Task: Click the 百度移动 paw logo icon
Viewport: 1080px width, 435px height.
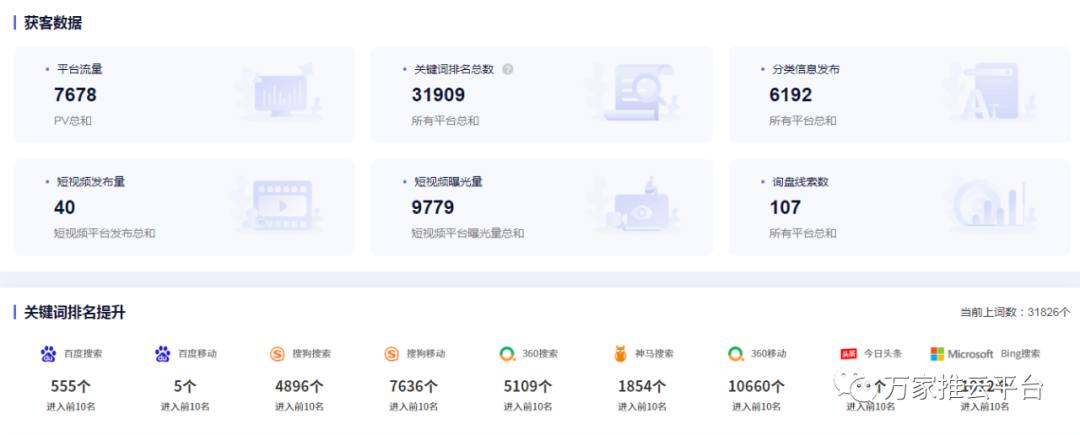Action: click(163, 354)
